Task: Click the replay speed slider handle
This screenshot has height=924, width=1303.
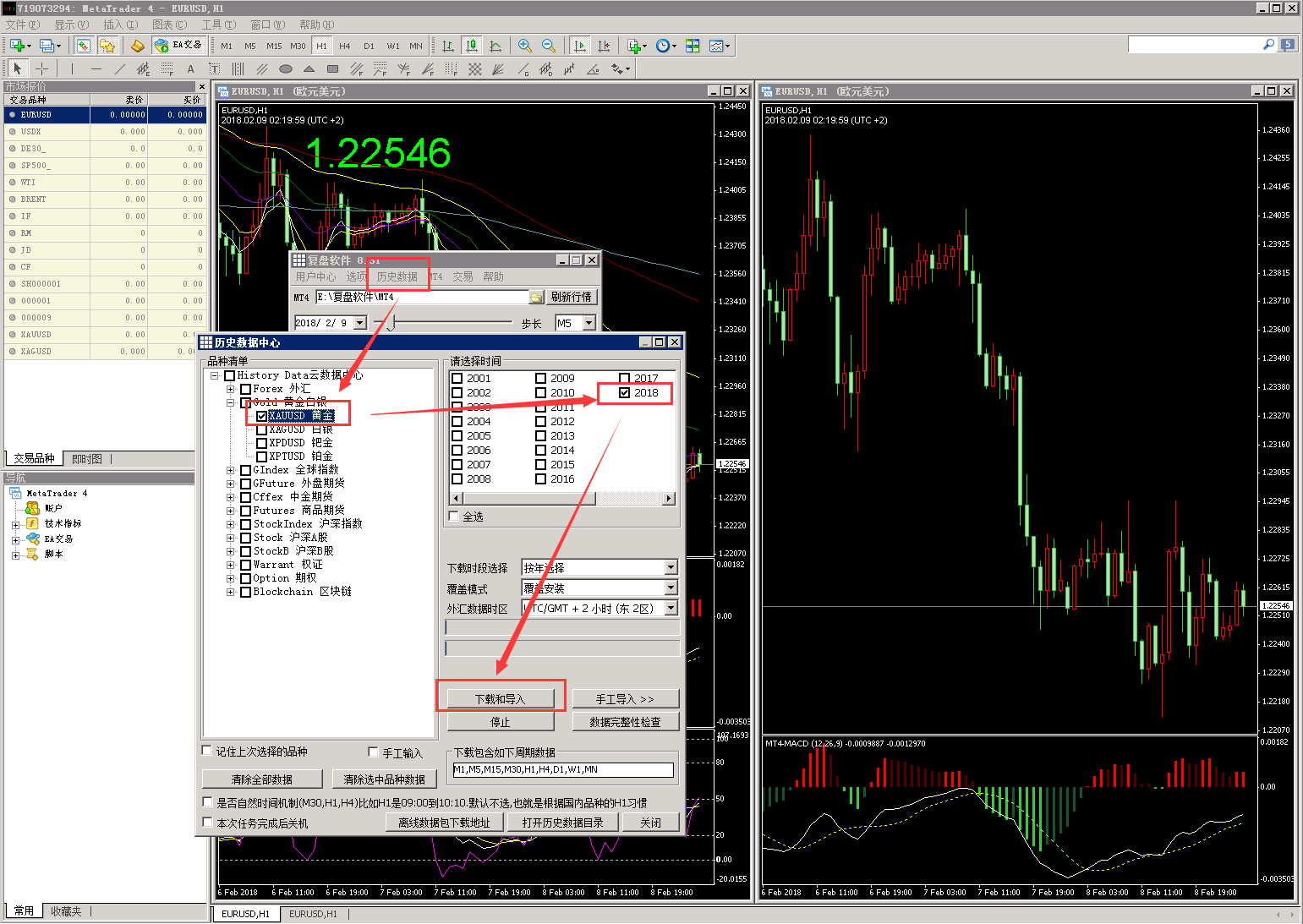Action: point(391,323)
